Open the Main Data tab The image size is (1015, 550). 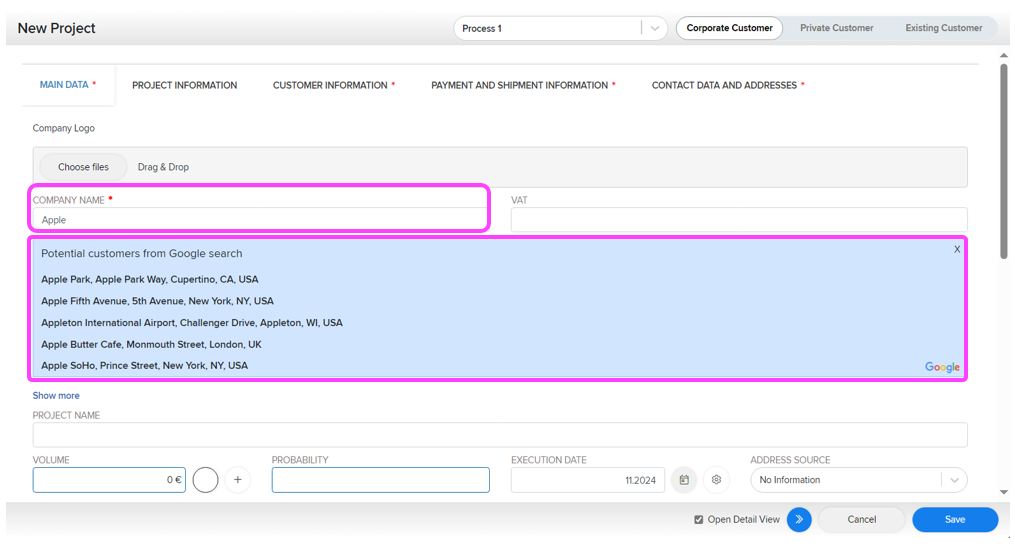(x=67, y=85)
